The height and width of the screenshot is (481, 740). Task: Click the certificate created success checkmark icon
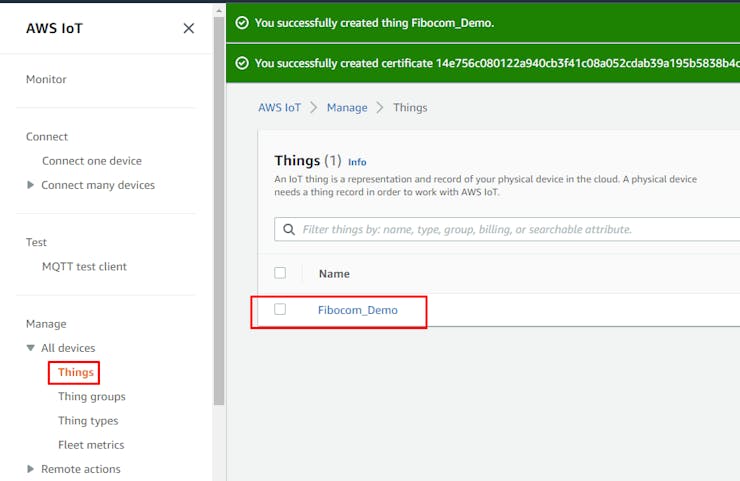(242, 63)
